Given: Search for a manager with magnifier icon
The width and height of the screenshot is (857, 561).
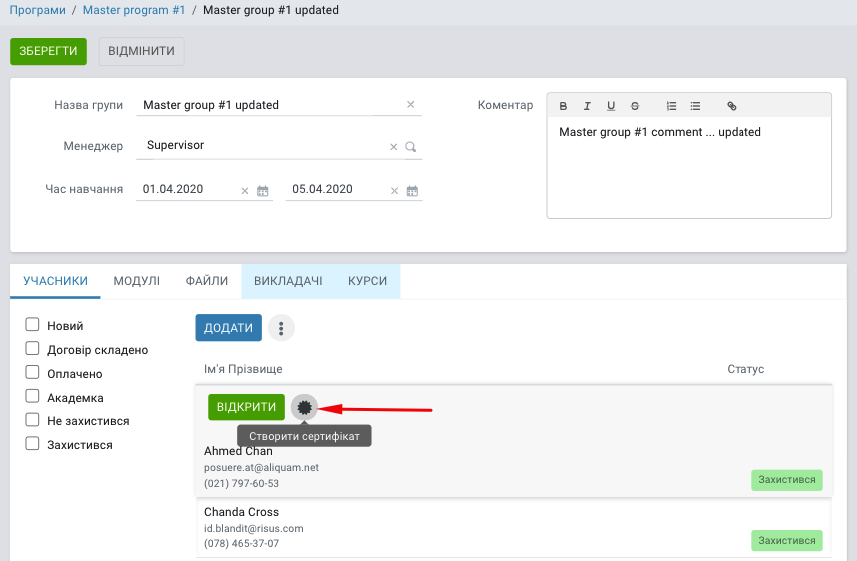Looking at the screenshot, I should (410, 147).
